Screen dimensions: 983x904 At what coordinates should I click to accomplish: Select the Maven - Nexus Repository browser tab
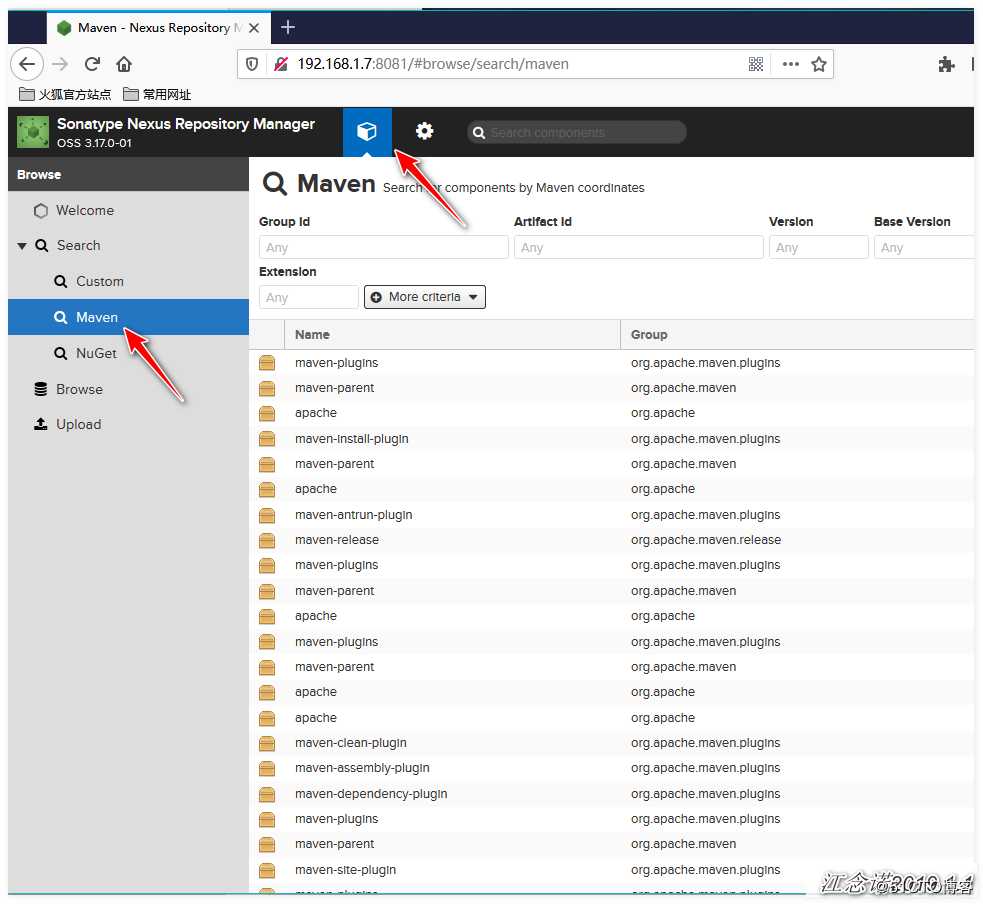point(159,28)
